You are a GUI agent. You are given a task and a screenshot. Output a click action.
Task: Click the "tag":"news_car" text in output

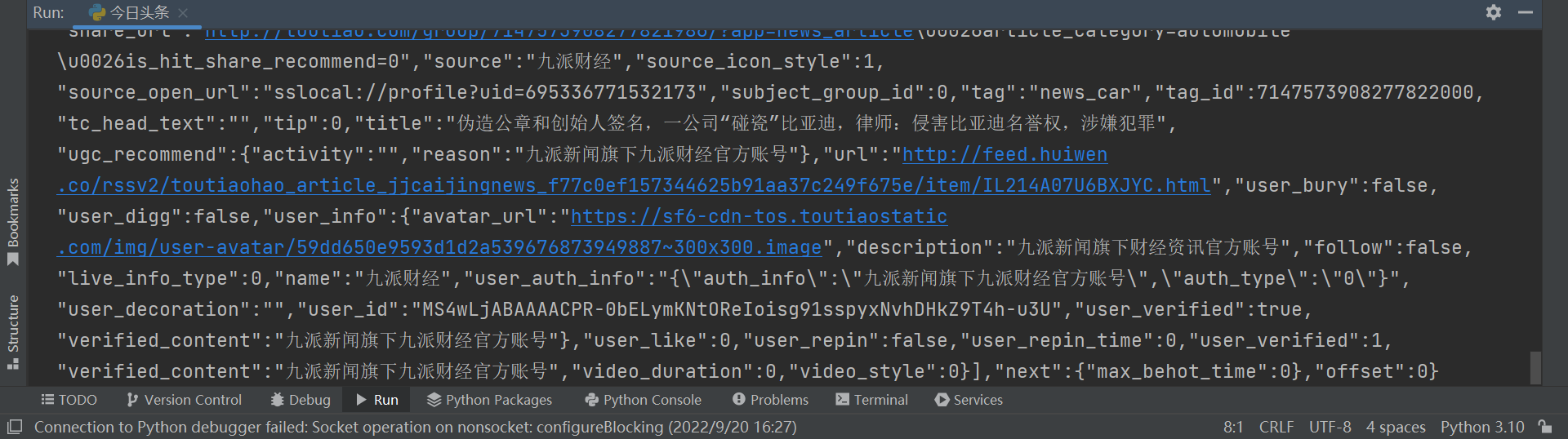1053,92
